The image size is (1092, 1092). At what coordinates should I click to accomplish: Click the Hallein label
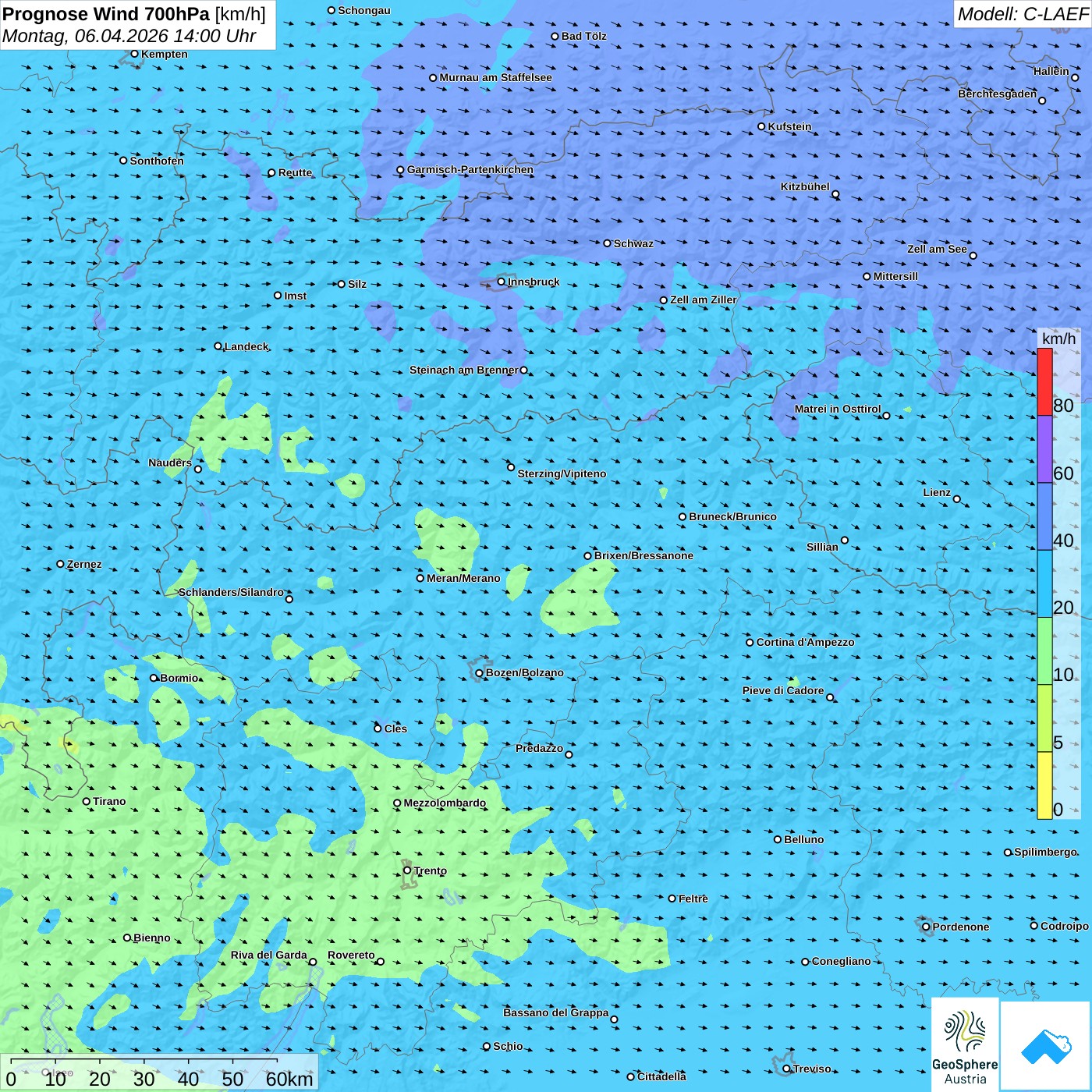pos(1051,71)
